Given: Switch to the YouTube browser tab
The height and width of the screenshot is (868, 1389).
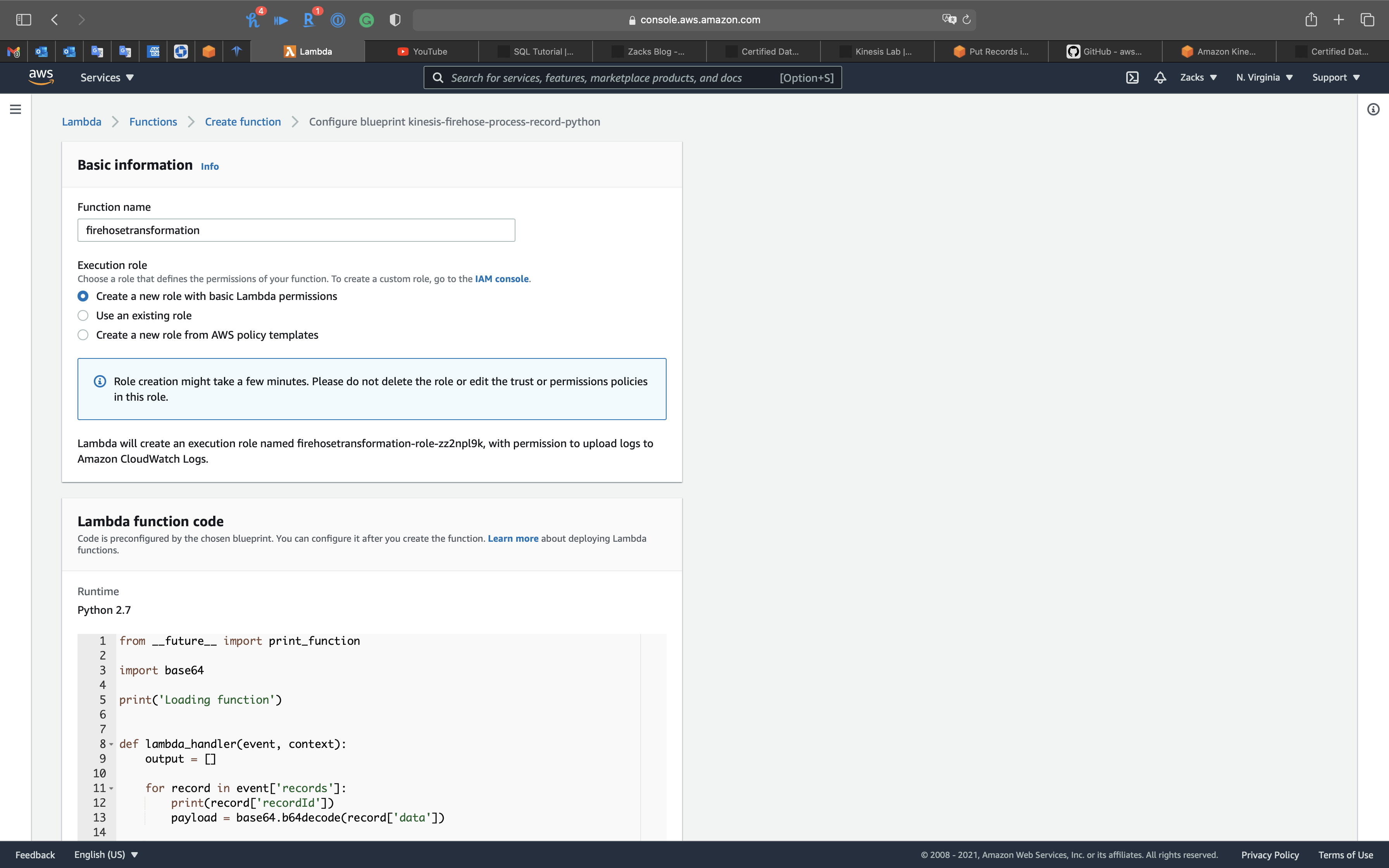Looking at the screenshot, I should (x=422, y=52).
